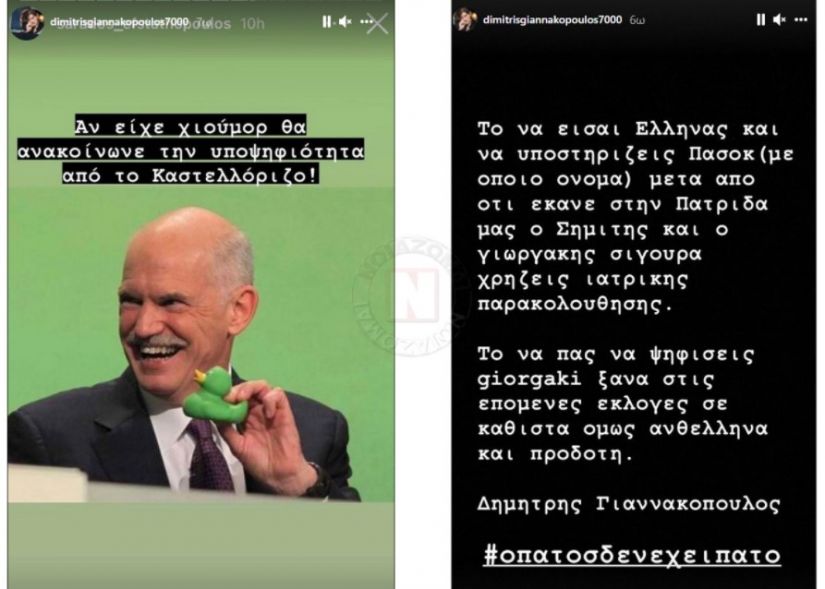Viewport: 825px width, 589px height.
Task: Unmute sound on the right story
Action: tap(779, 19)
